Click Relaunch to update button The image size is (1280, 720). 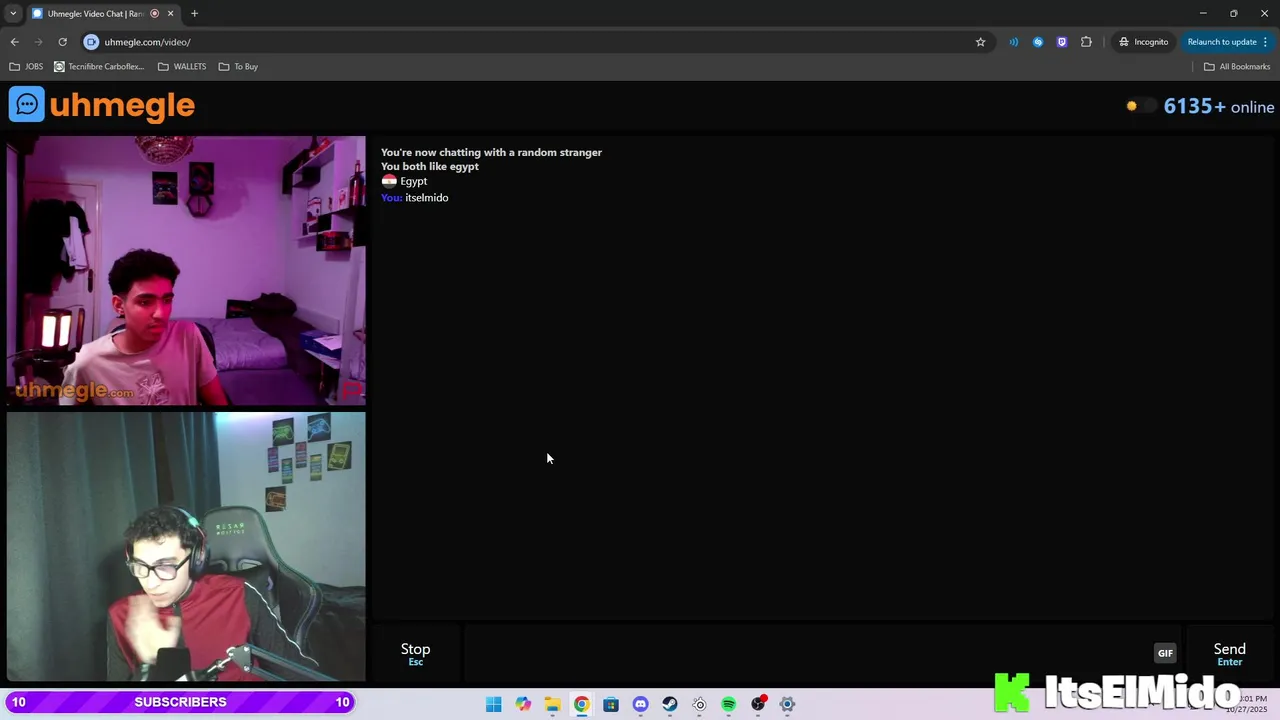pos(1222,42)
